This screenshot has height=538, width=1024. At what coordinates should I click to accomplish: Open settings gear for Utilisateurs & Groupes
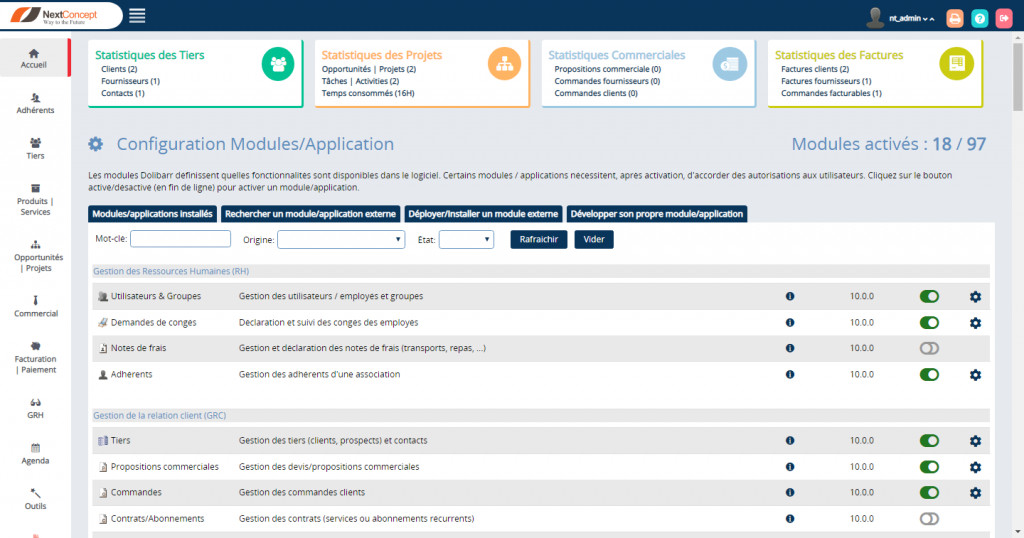[975, 297]
